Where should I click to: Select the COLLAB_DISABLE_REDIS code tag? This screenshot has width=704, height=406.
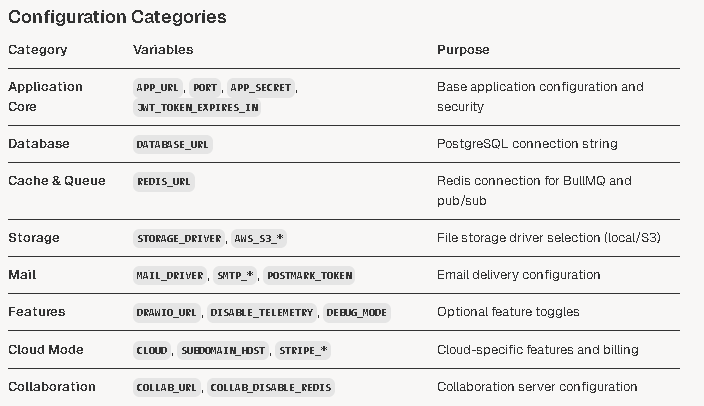271,388
